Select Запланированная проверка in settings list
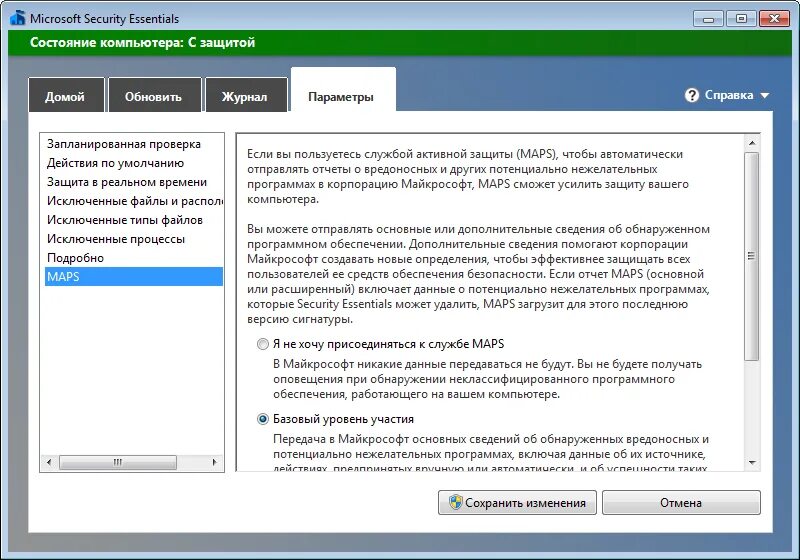The height and width of the screenshot is (560, 800). 134,144
